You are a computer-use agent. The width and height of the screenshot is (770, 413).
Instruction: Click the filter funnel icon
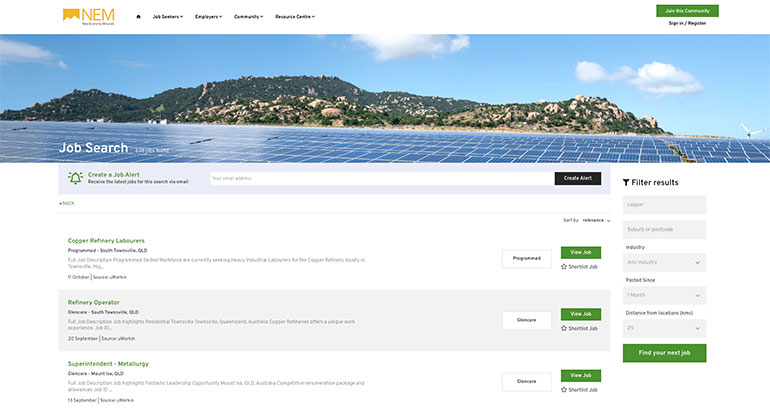click(626, 183)
